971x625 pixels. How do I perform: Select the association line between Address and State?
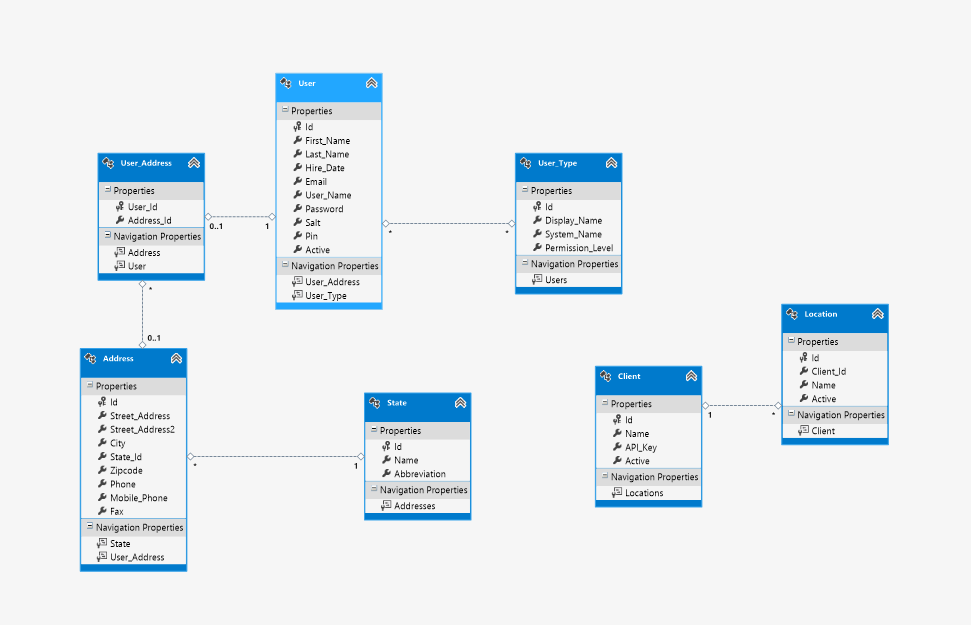click(x=276, y=457)
